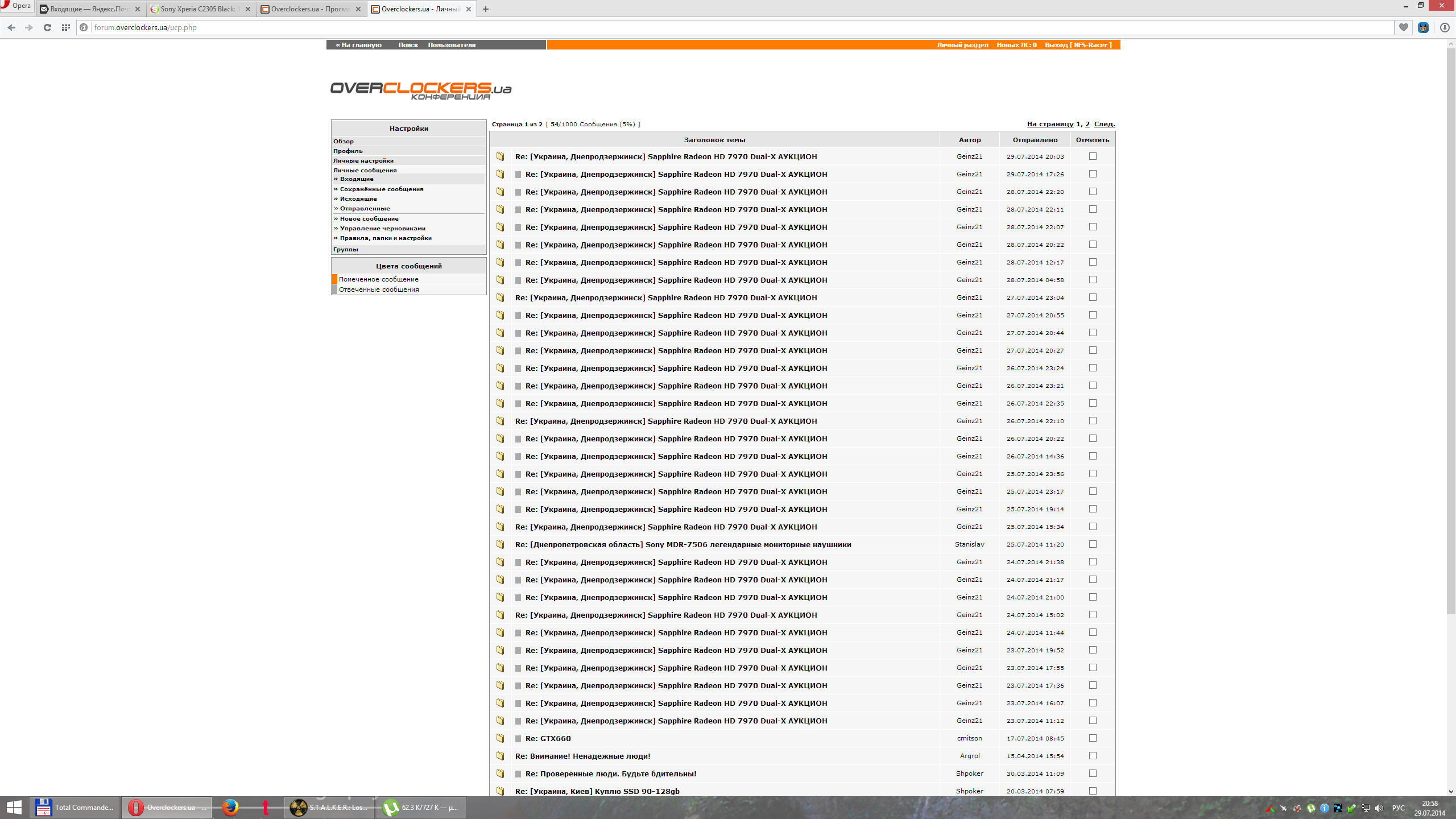
Task: Close the Sony Xperia C2305 tab
Action: point(248,9)
